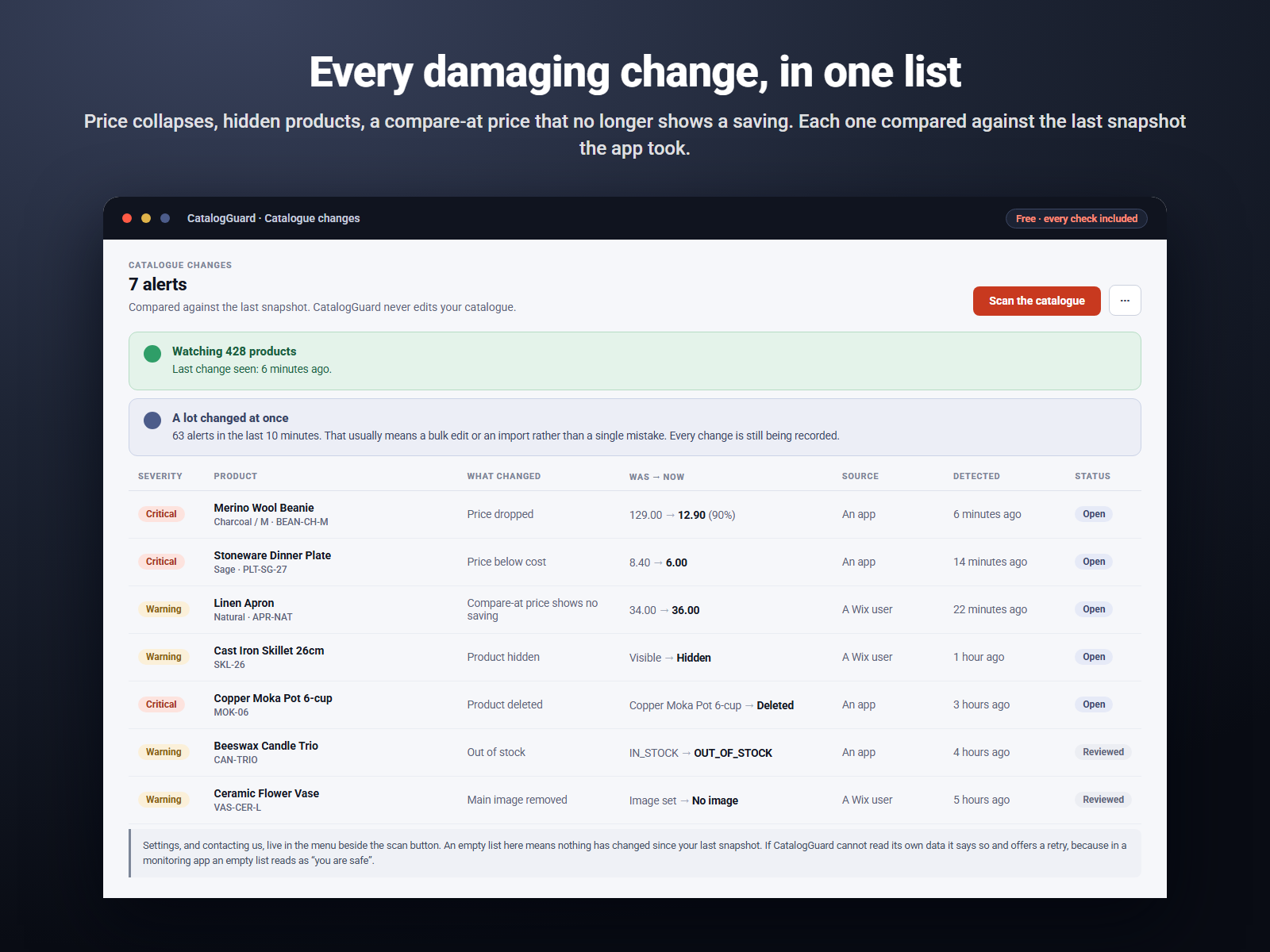
Task: Click the Product column header
Action: (235, 476)
